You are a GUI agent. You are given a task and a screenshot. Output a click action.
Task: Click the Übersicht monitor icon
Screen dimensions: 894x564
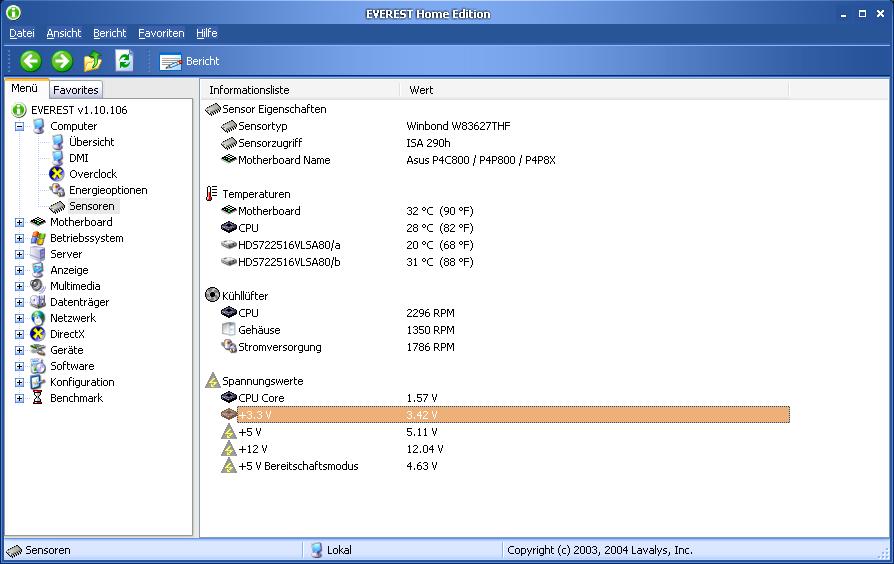click(57, 142)
